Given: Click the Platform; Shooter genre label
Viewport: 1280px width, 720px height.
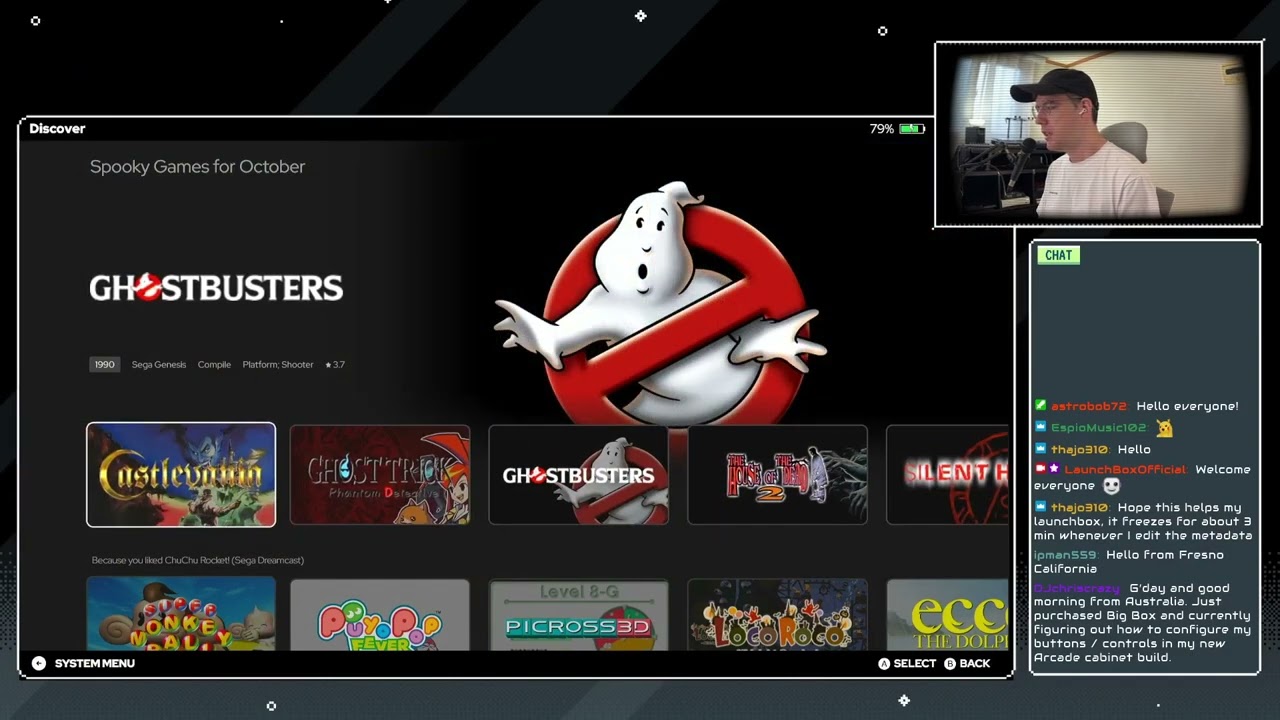Looking at the screenshot, I should (x=278, y=365).
